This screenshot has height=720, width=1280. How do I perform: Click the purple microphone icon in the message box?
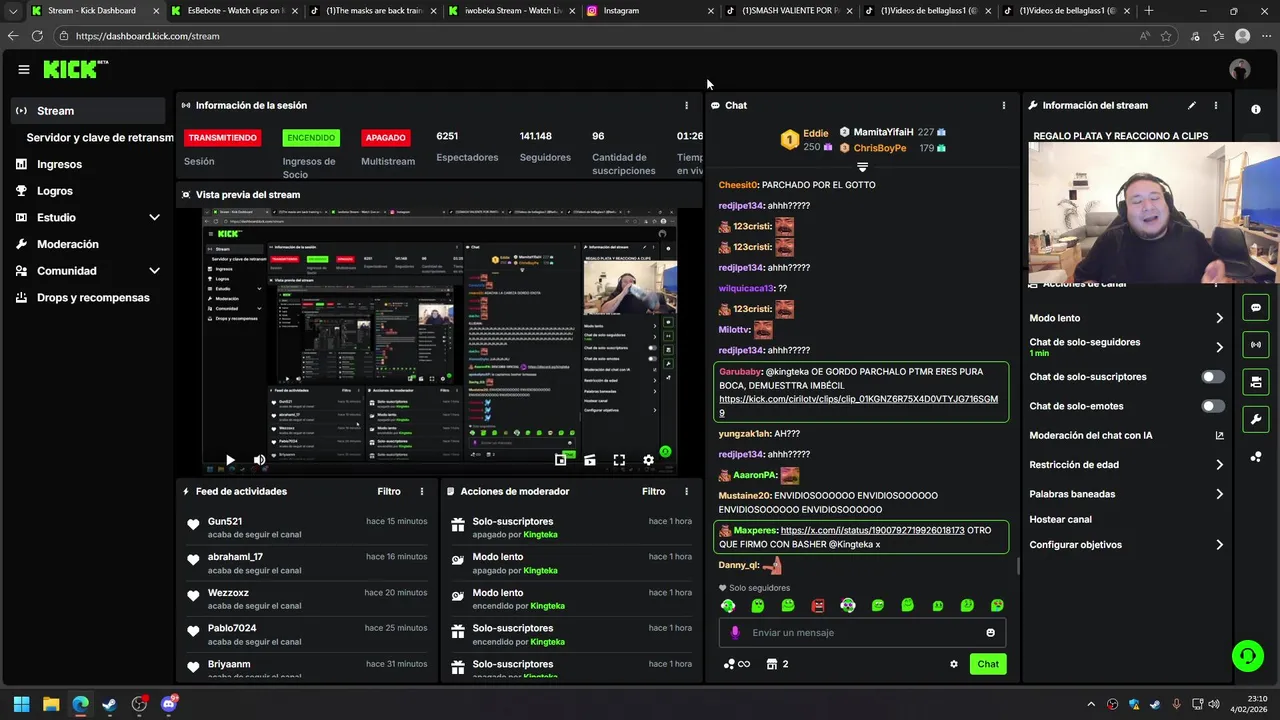pos(735,633)
